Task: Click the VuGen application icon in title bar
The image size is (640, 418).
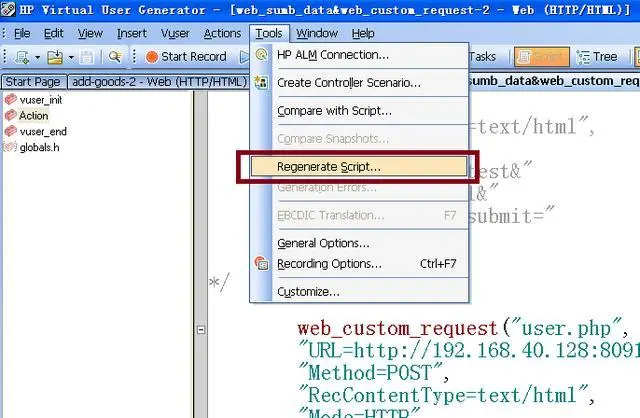Action: click(8, 9)
